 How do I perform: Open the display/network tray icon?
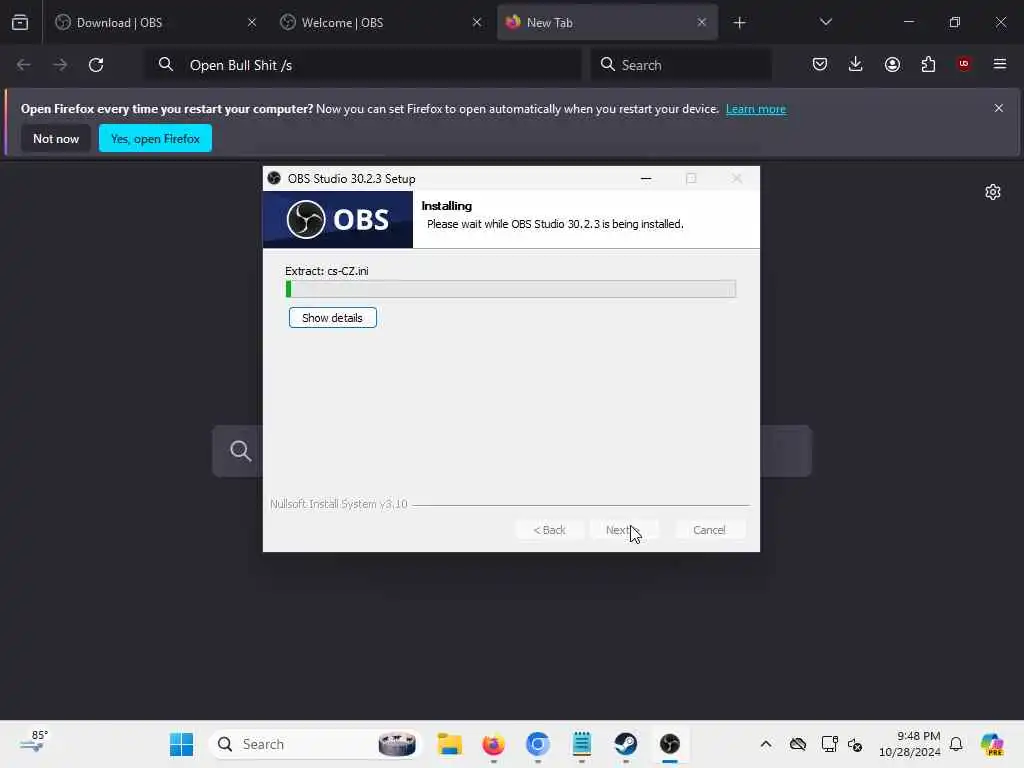coord(829,744)
